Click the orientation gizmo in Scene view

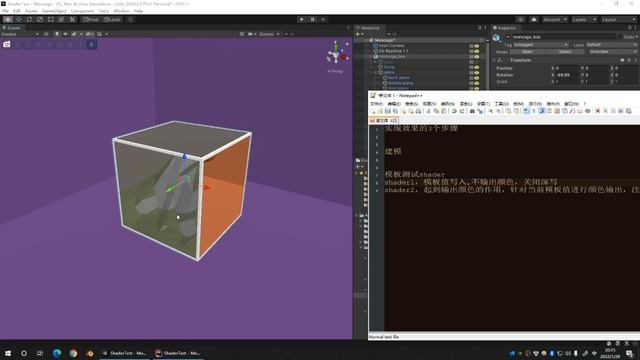click(336, 53)
